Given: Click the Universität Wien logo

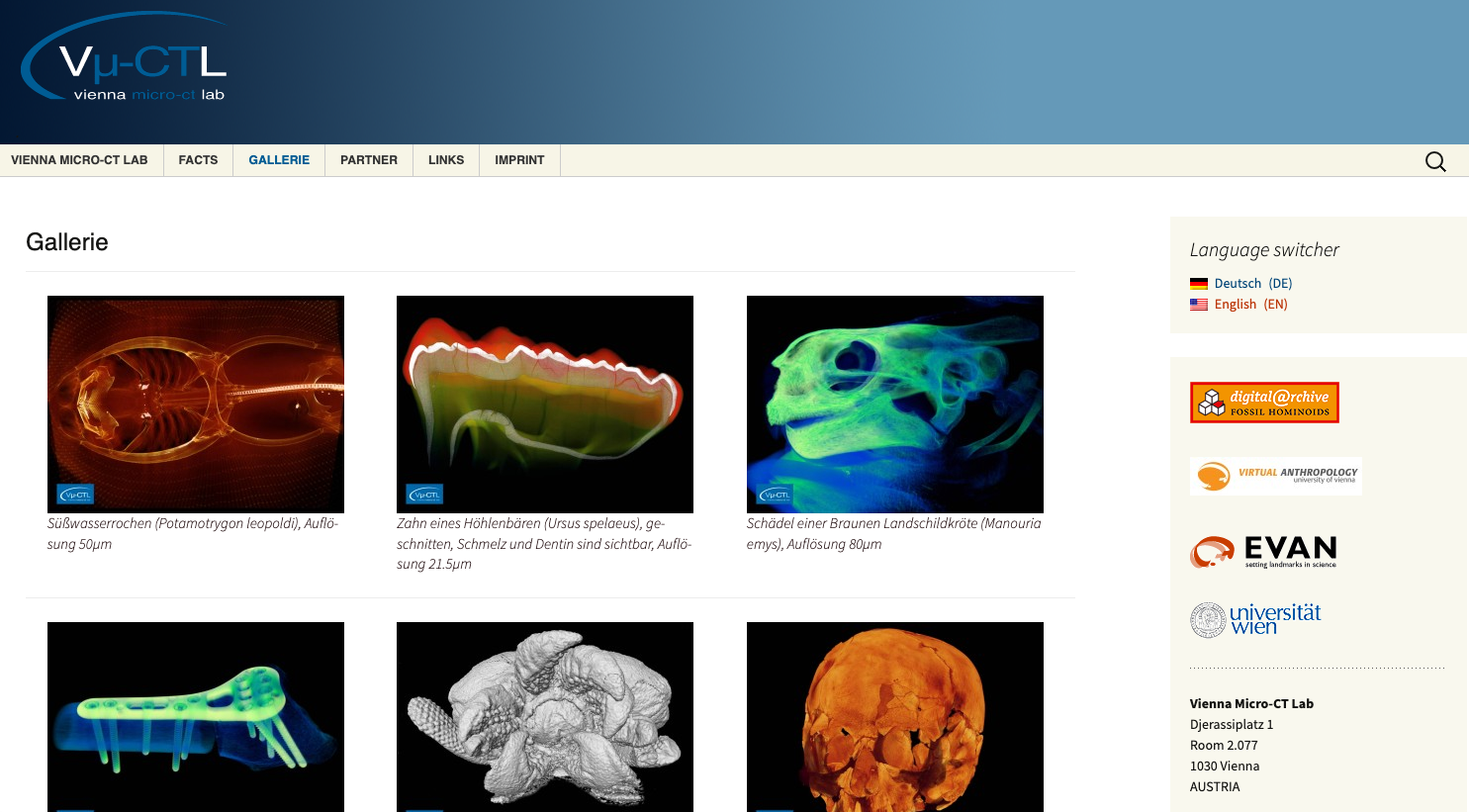Looking at the screenshot, I should click(1255, 619).
